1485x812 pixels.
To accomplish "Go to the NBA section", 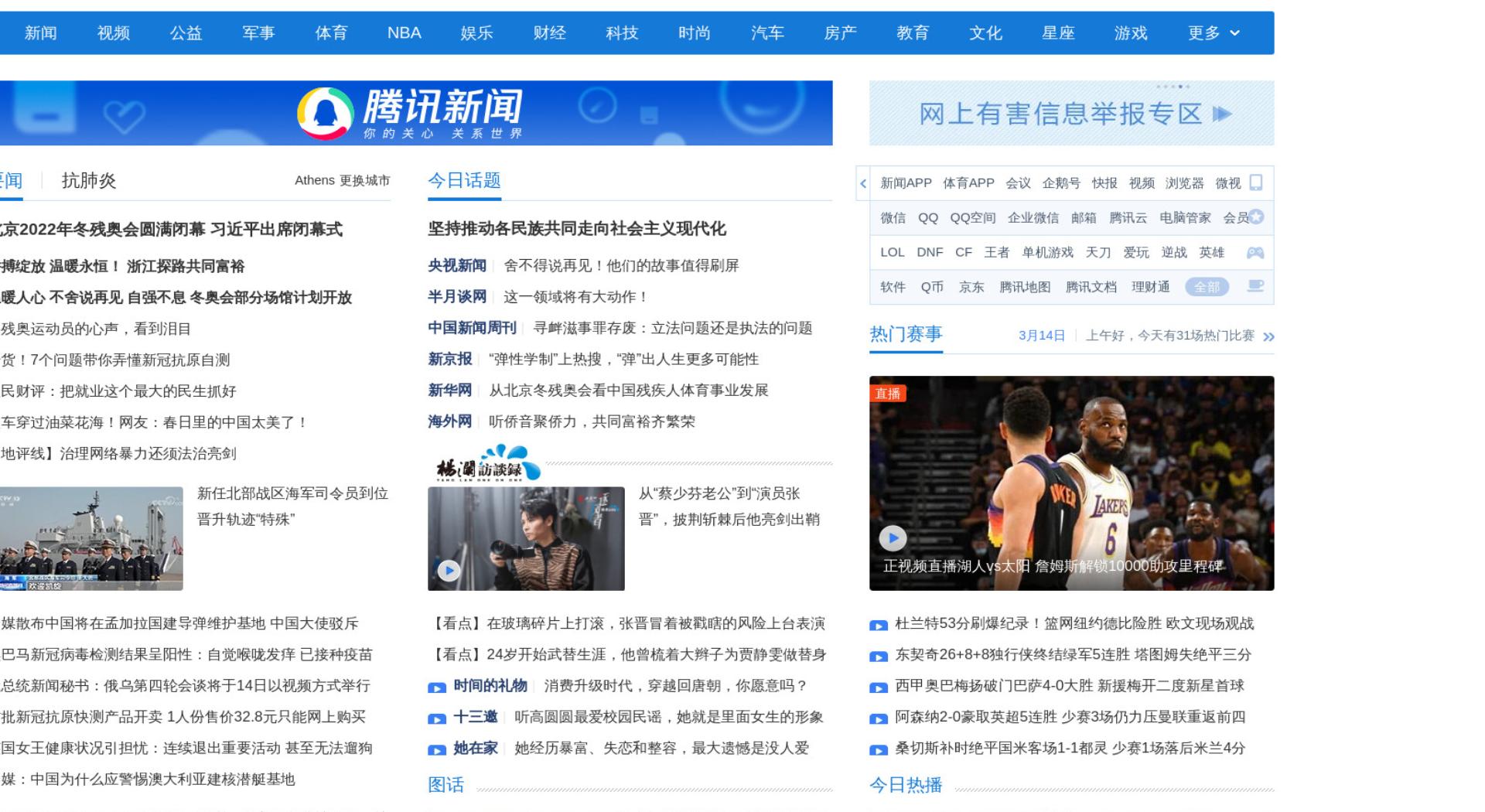I will point(404,33).
